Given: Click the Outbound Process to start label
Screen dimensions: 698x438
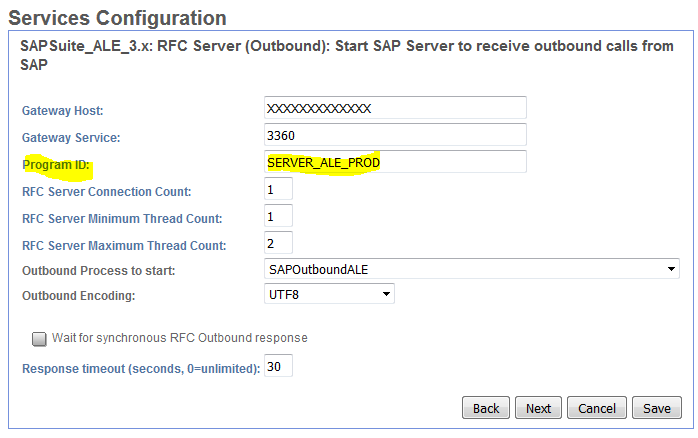Looking at the screenshot, I should [x=99, y=271].
